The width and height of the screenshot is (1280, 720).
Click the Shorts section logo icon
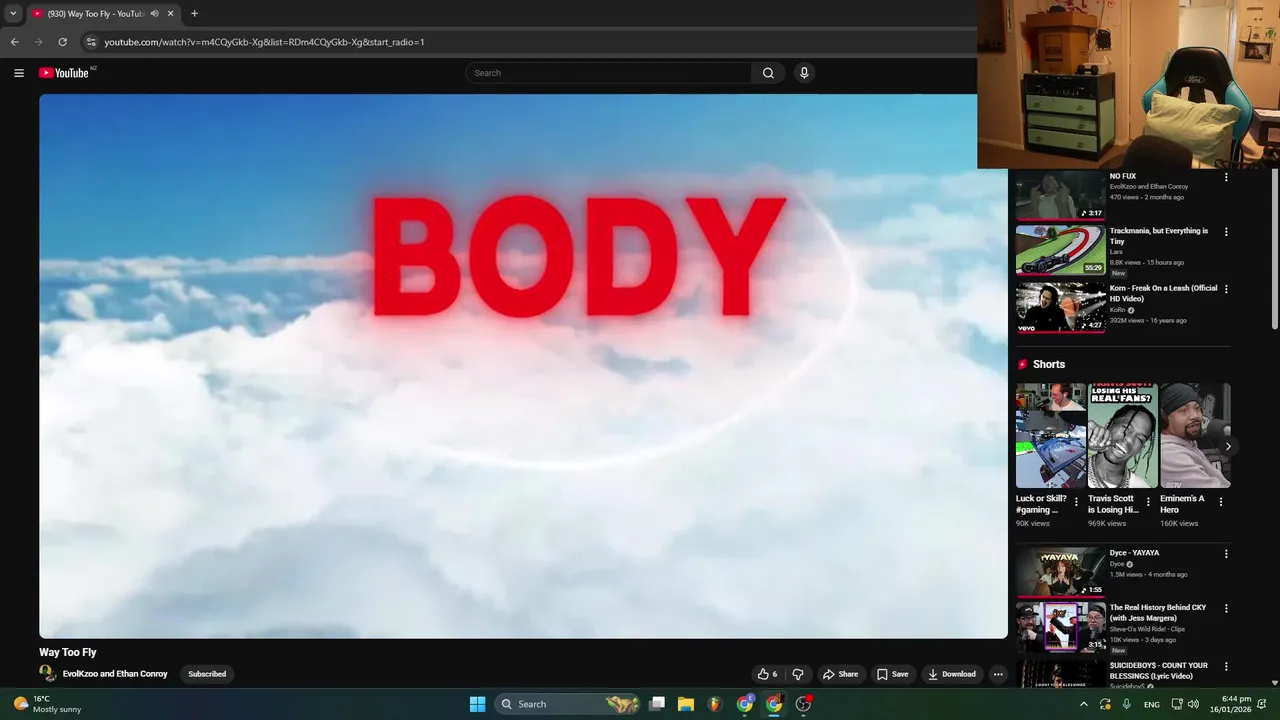(x=1022, y=365)
